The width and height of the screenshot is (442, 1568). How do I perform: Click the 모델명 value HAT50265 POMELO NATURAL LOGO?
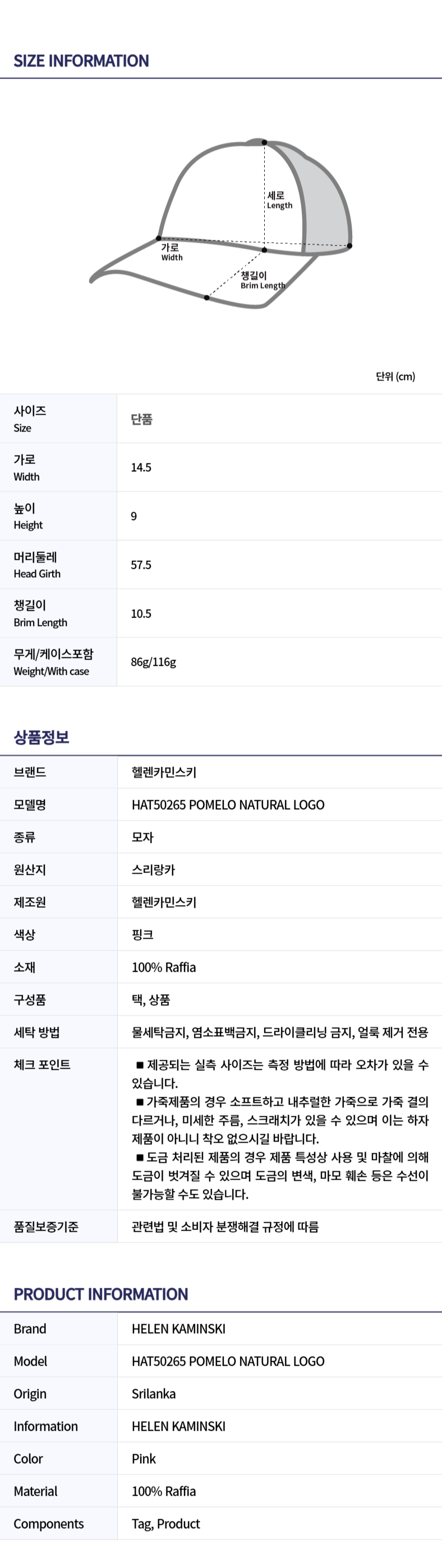pyautogui.click(x=228, y=805)
